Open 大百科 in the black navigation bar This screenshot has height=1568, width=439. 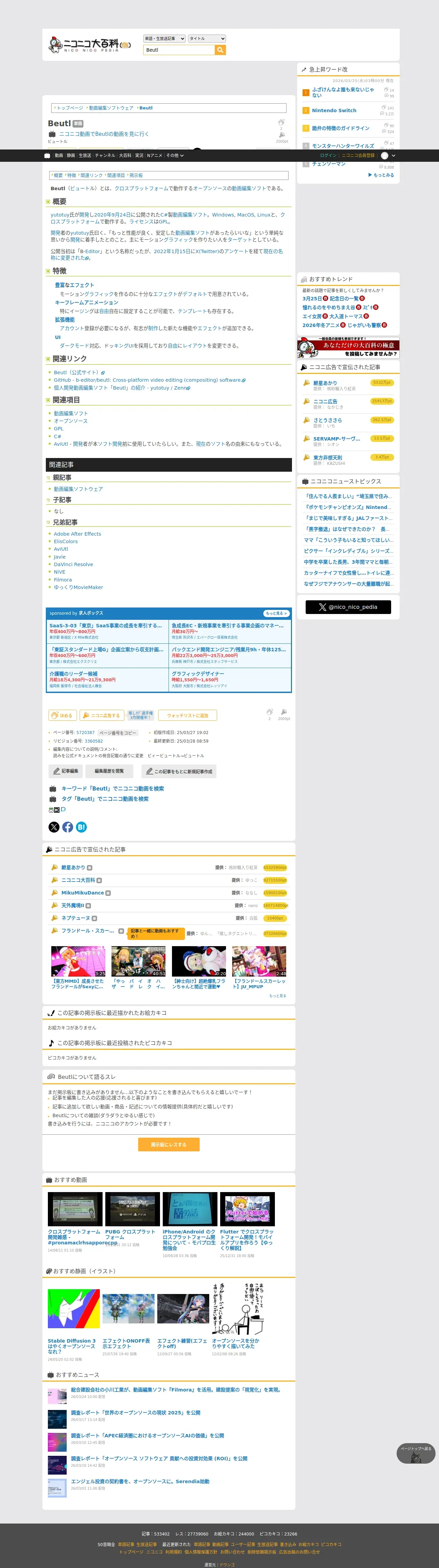[125, 155]
